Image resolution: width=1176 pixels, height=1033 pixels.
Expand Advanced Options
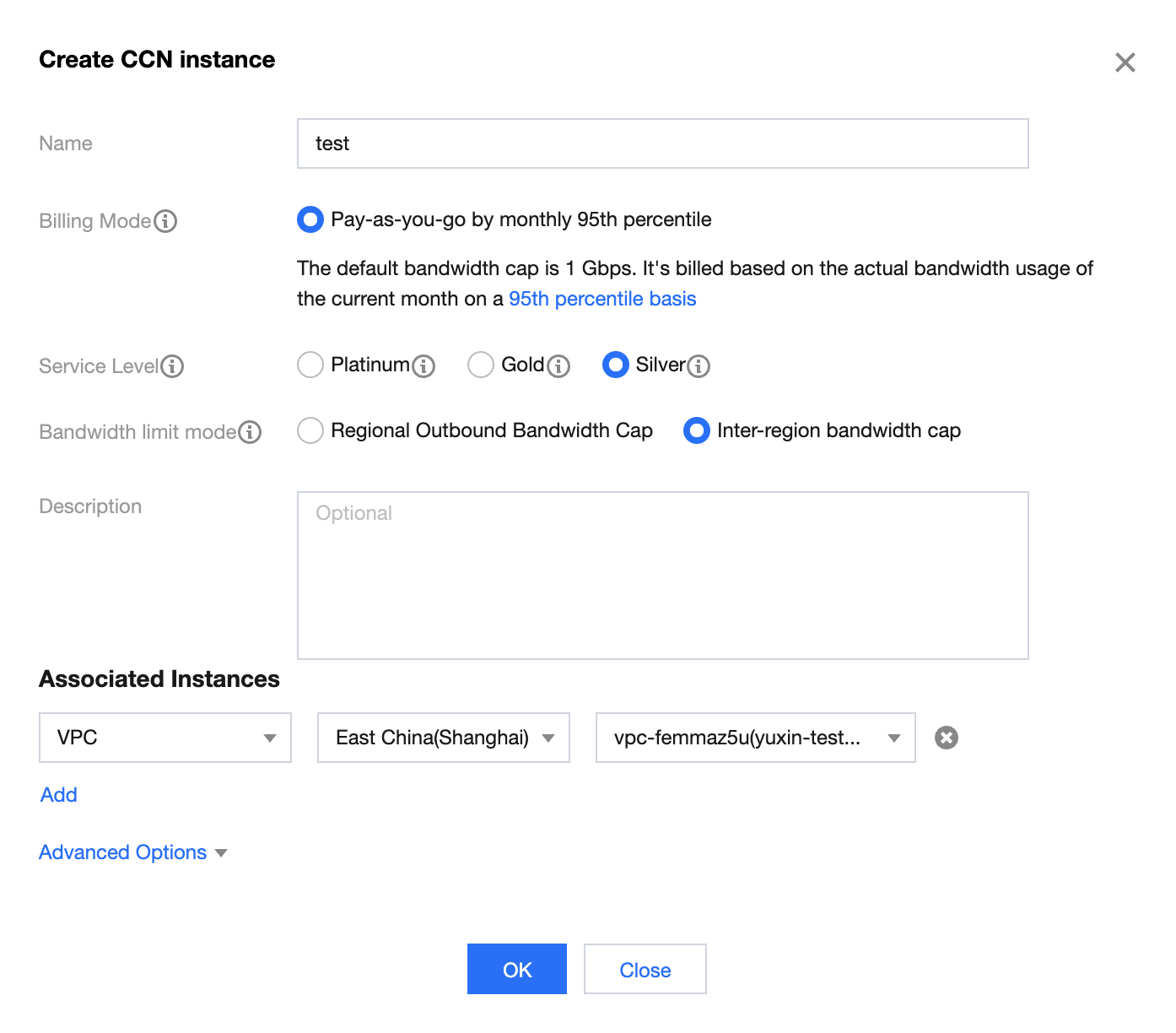133,852
